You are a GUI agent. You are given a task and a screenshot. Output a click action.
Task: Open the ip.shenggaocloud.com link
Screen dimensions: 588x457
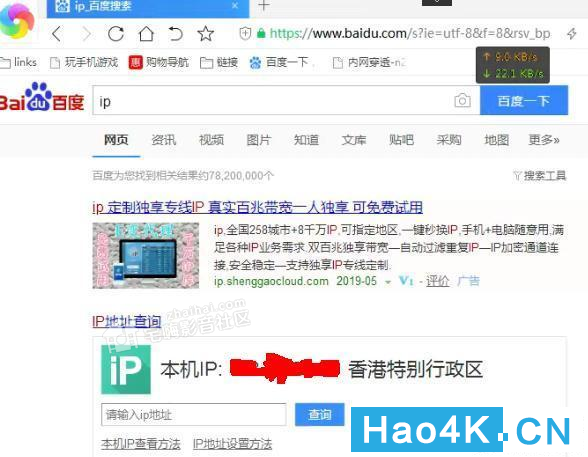point(271,281)
